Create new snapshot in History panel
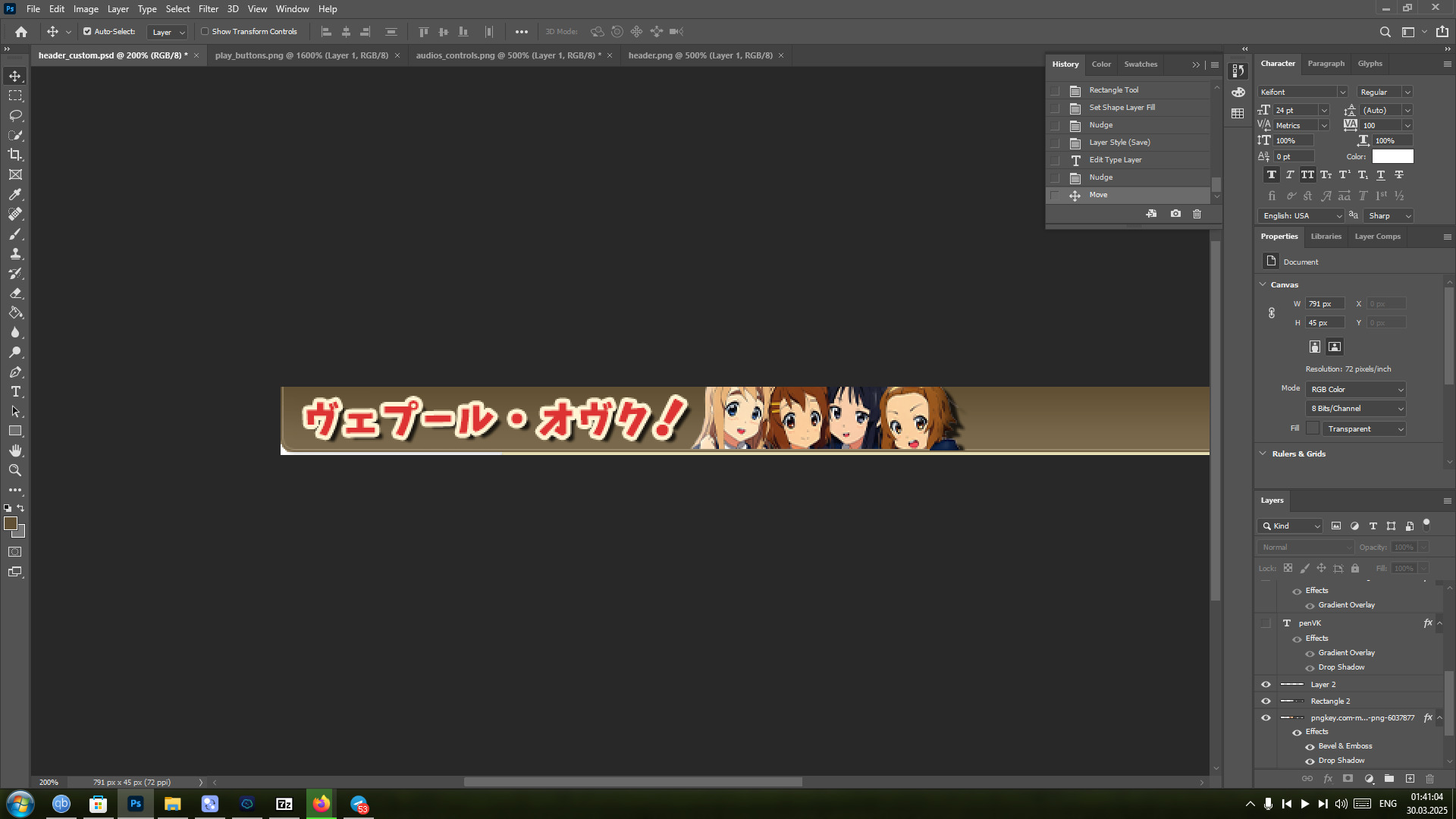1456x819 pixels. click(x=1175, y=214)
